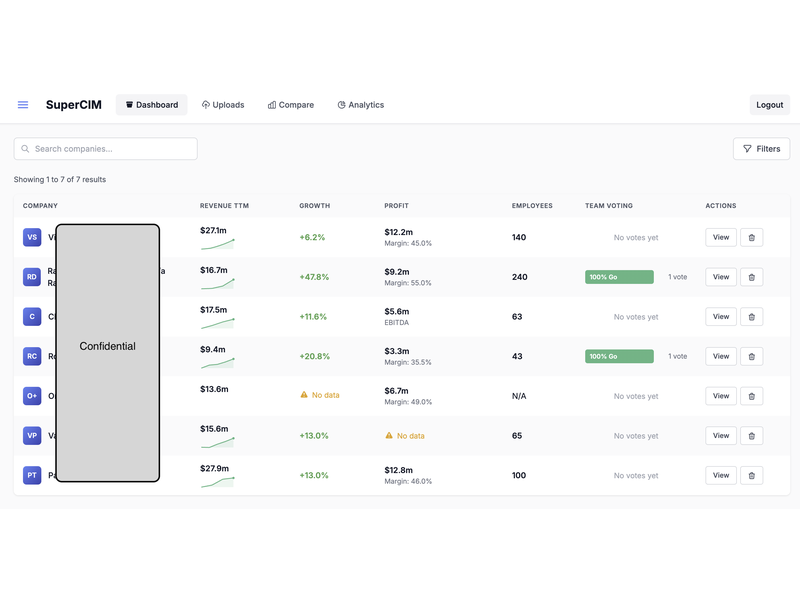Switch to the Uploads tab
This screenshot has width=800, height=600.
pos(222,105)
